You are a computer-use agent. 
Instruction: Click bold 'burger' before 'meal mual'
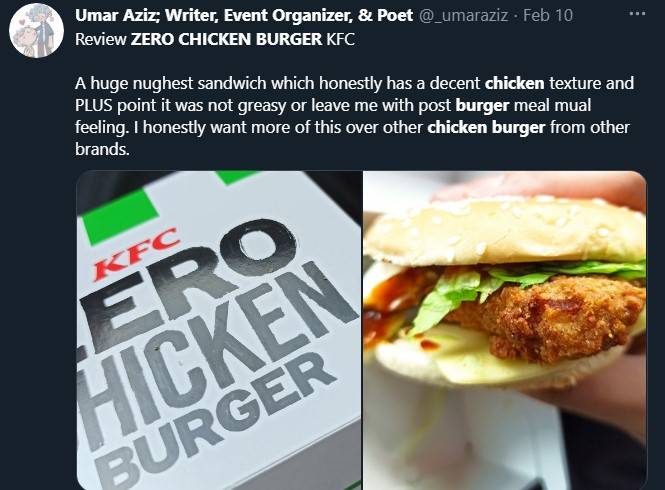[482, 105]
